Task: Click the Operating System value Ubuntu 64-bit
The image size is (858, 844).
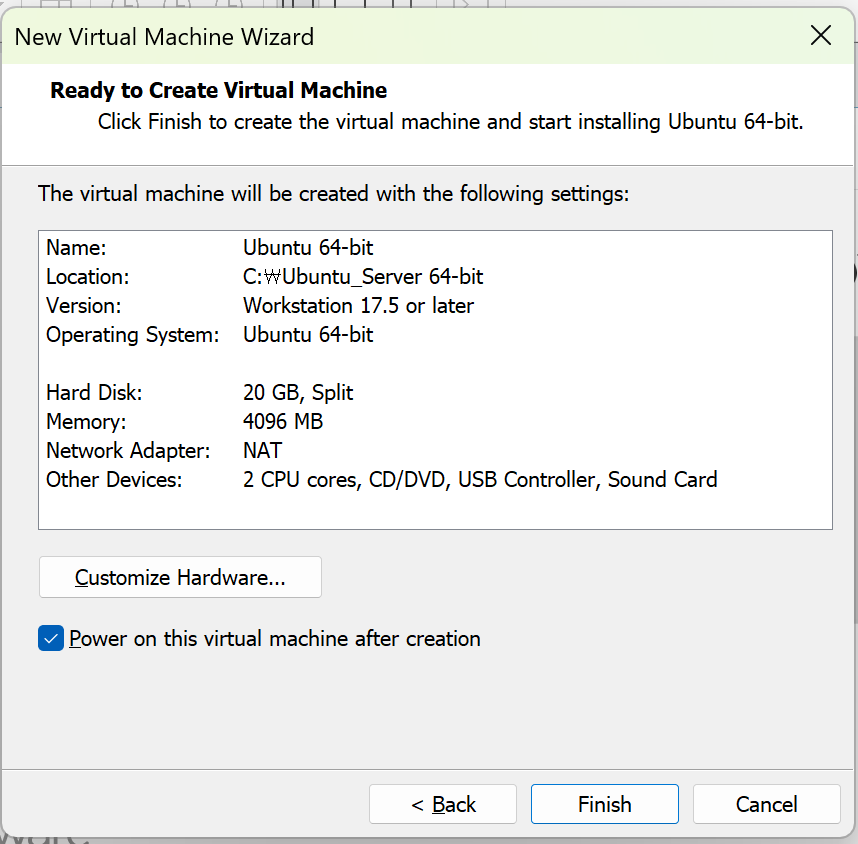Action: pyautogui.click(x=308, y=334)
